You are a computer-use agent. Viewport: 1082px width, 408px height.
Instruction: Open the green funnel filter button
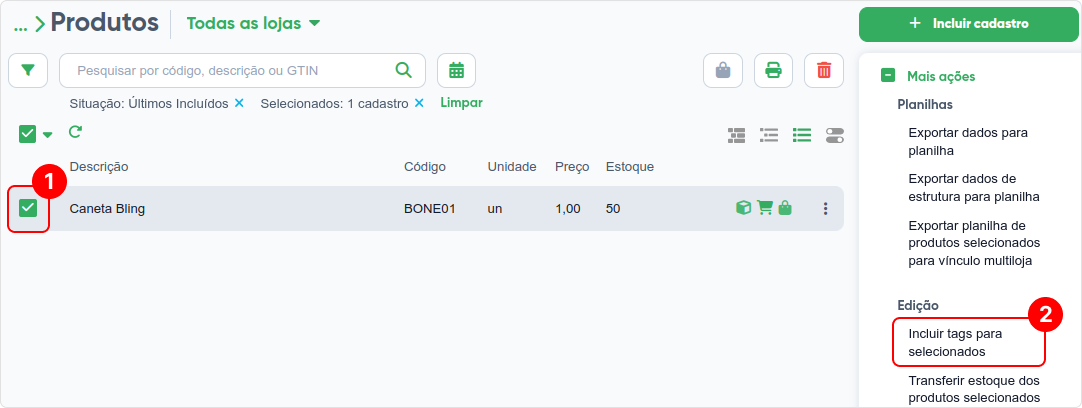(x=28, y=70)
